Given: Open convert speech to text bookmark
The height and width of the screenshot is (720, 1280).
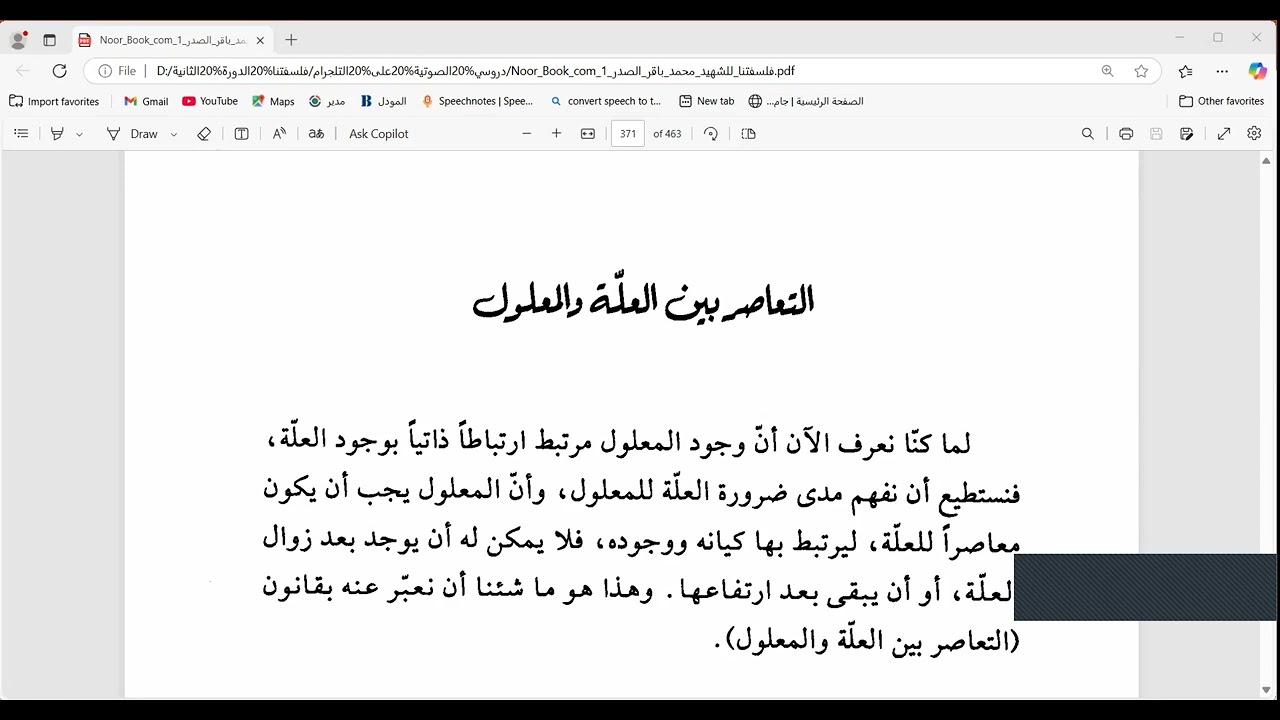Looking at the screenshot, I should (606, 101).
